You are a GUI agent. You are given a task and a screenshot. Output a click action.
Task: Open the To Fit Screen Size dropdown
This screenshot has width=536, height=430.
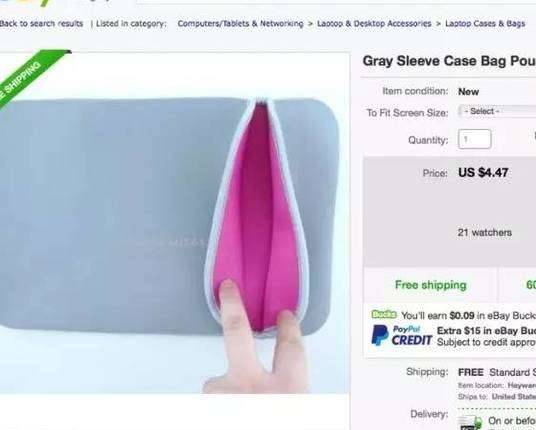click(497, 111)
